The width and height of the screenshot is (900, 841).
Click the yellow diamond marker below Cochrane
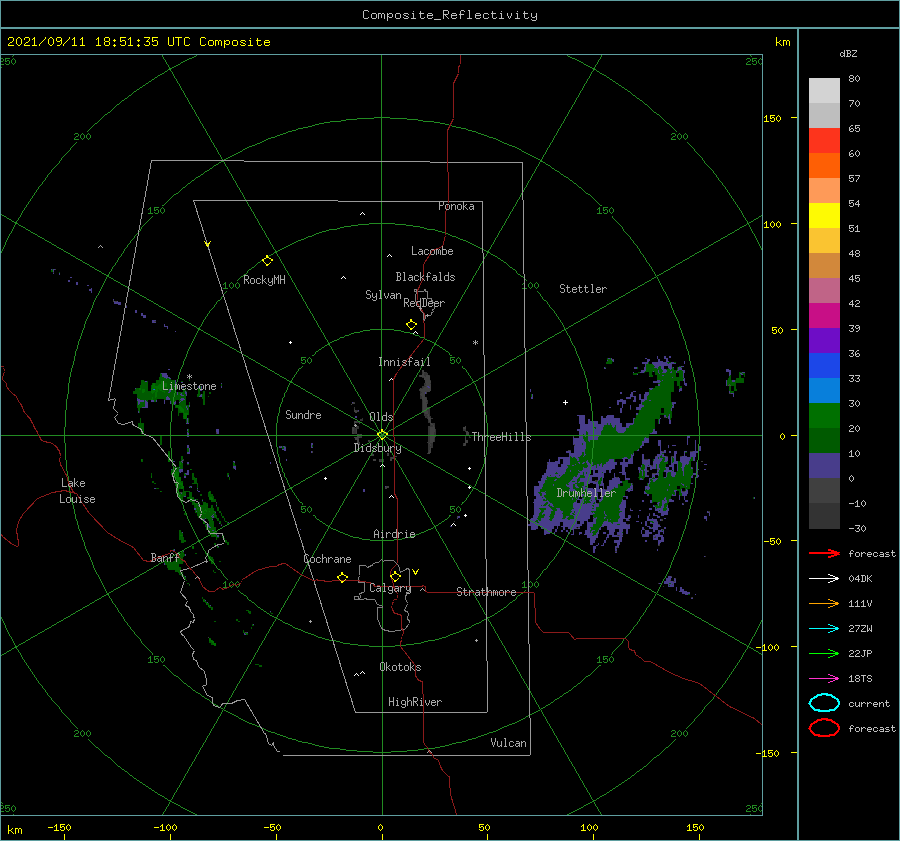[x=342, y=578]
